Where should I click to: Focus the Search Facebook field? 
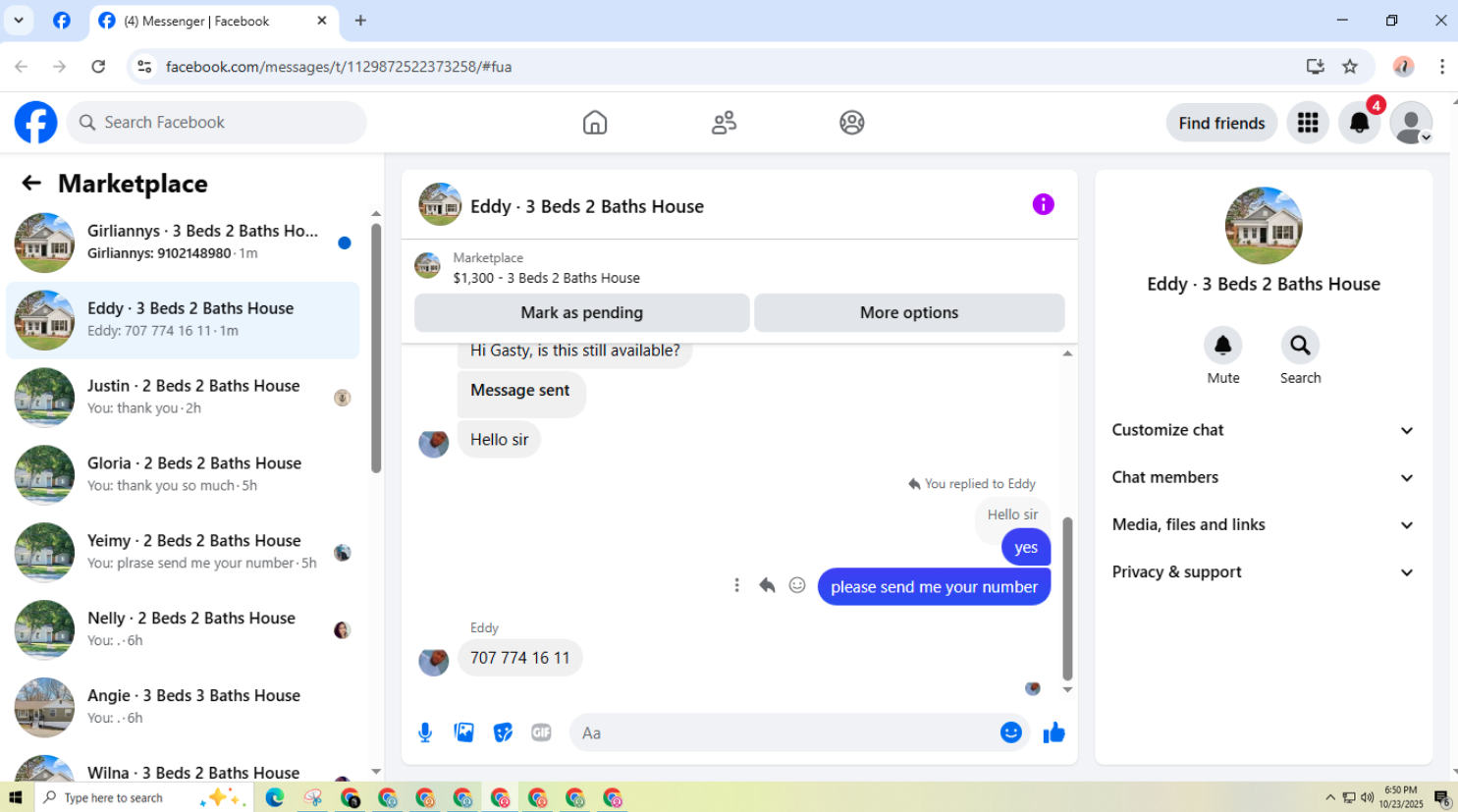217,123
